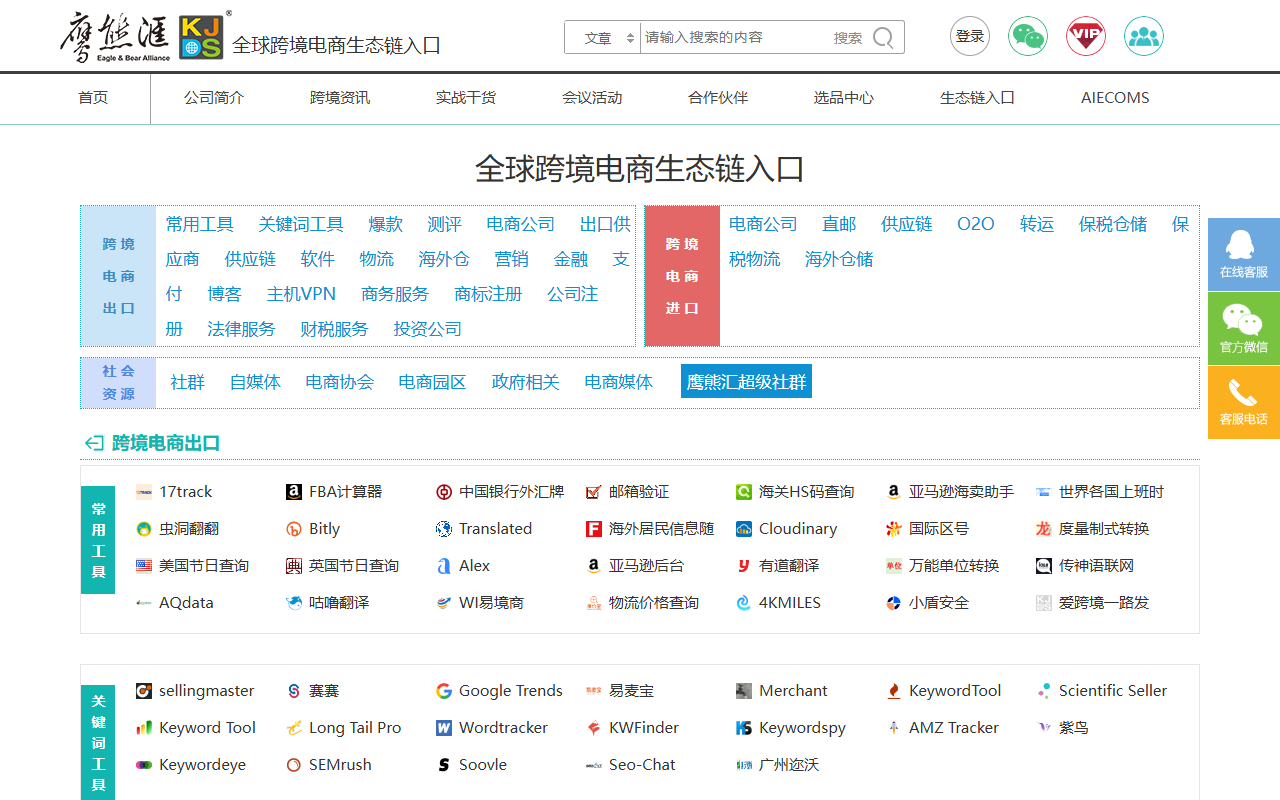The height and width of the screenshot is (800, 1280).
Task: Open 生态链入口 navigation item
Action: pos(977,98)
